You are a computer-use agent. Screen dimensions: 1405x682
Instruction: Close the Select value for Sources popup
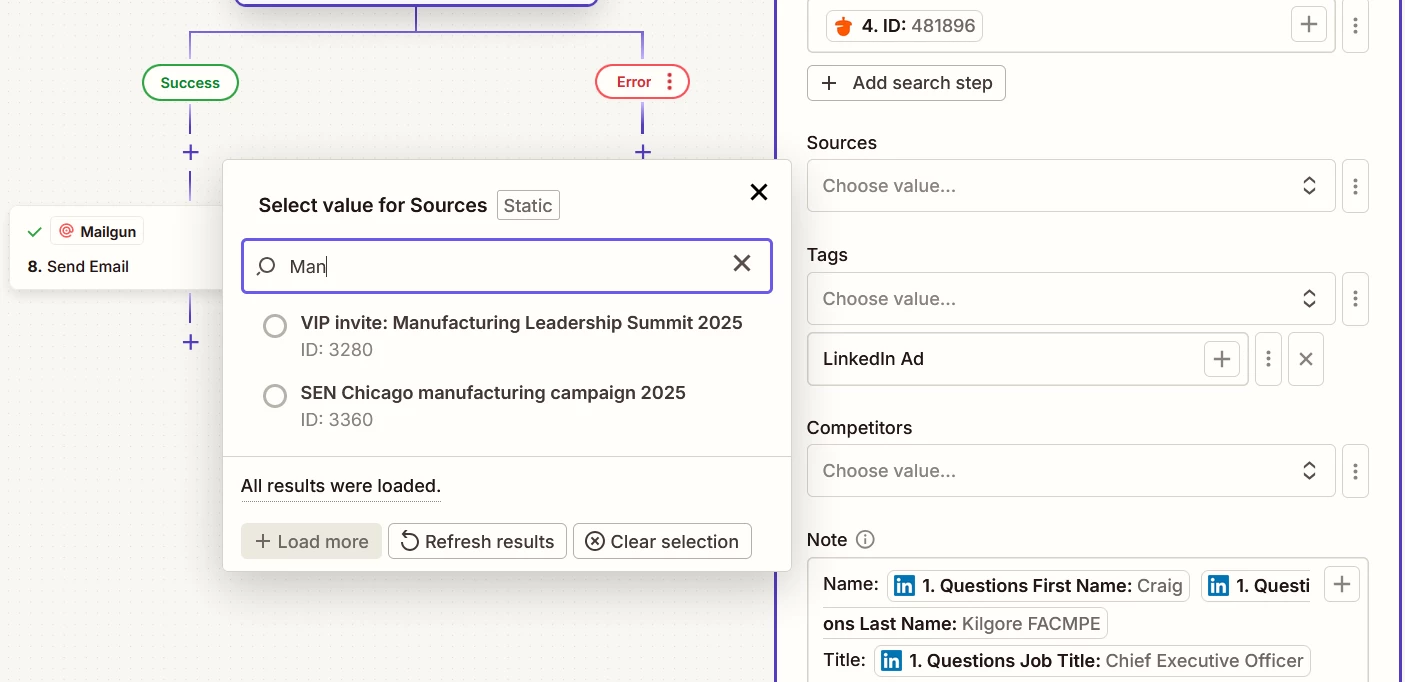coord(759,192)
